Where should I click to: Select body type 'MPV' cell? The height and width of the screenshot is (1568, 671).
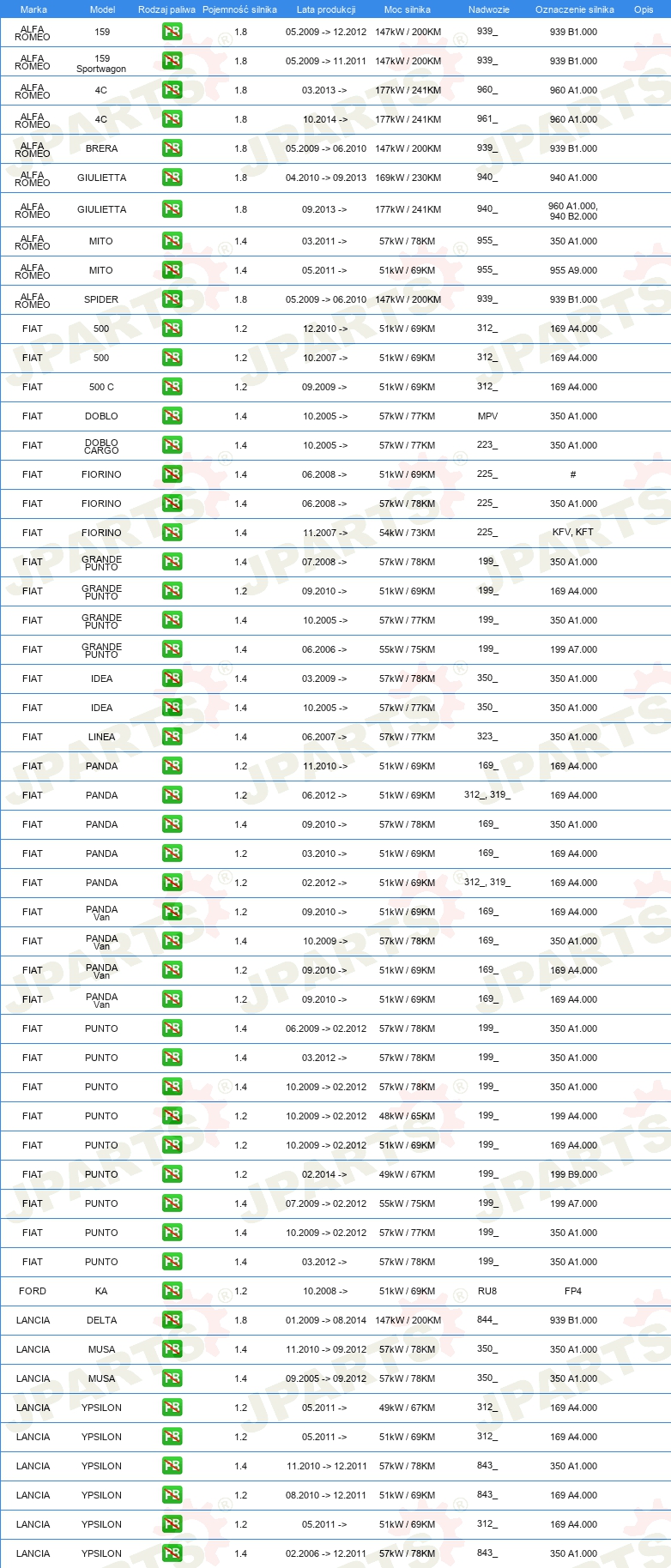click(487, 416)
